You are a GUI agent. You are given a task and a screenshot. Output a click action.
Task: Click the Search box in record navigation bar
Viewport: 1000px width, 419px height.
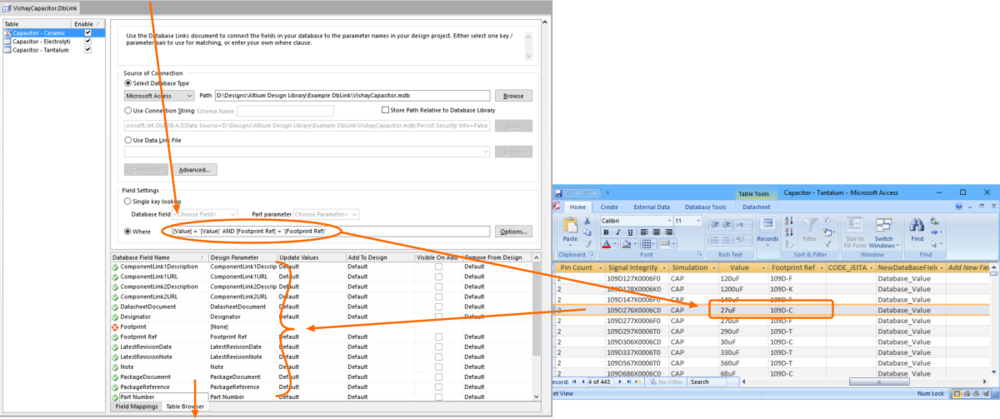coord(707,382)
